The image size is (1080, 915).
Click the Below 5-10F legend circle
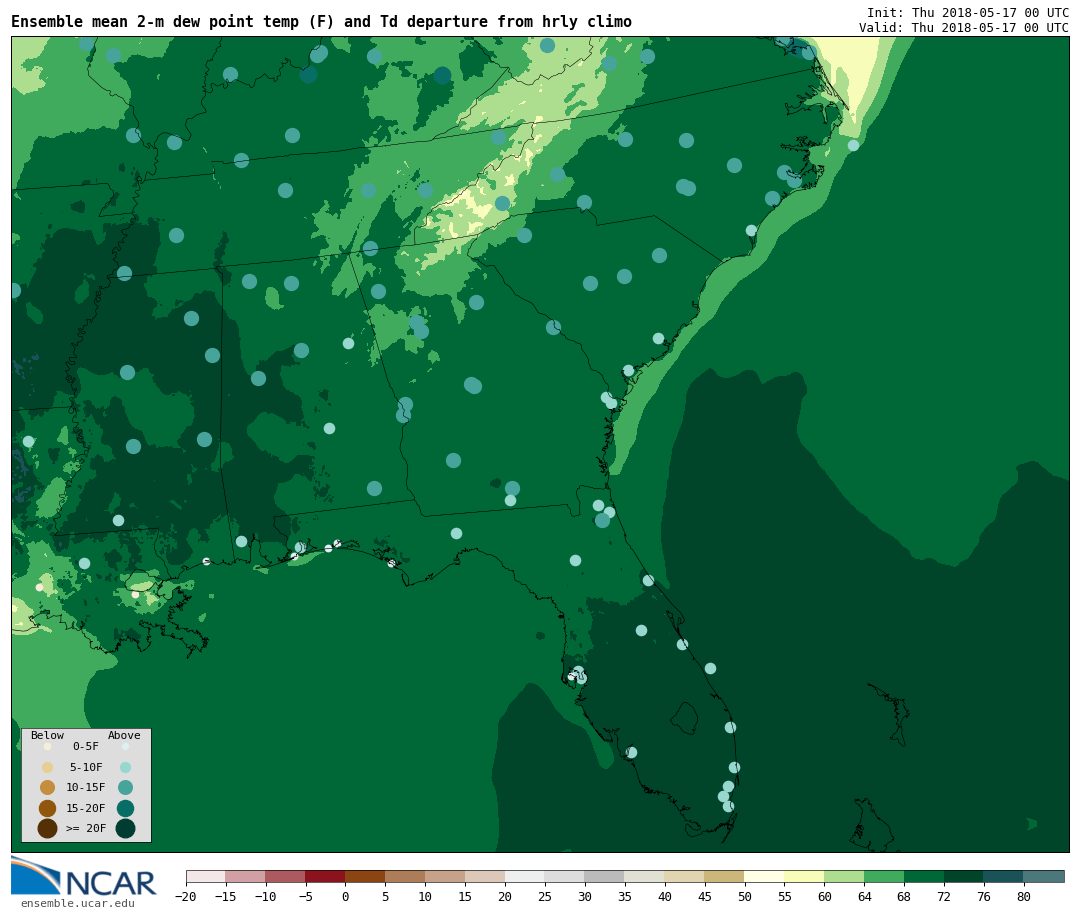[x=48, y=767]
